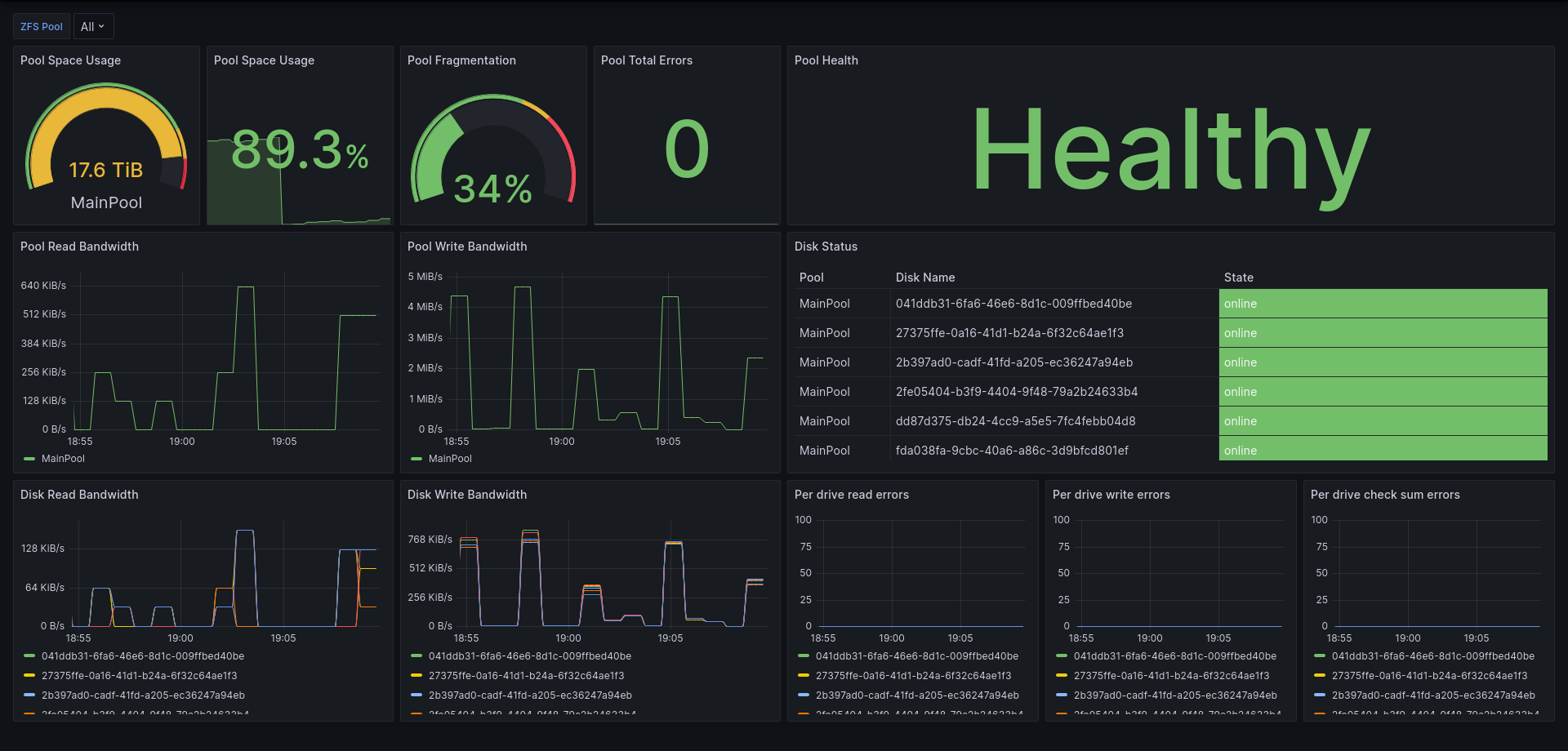
Task: Change green 041ddb31 swatch in Per drive write errors legend
Action: pyautogui.click(x=1062, y=656)
